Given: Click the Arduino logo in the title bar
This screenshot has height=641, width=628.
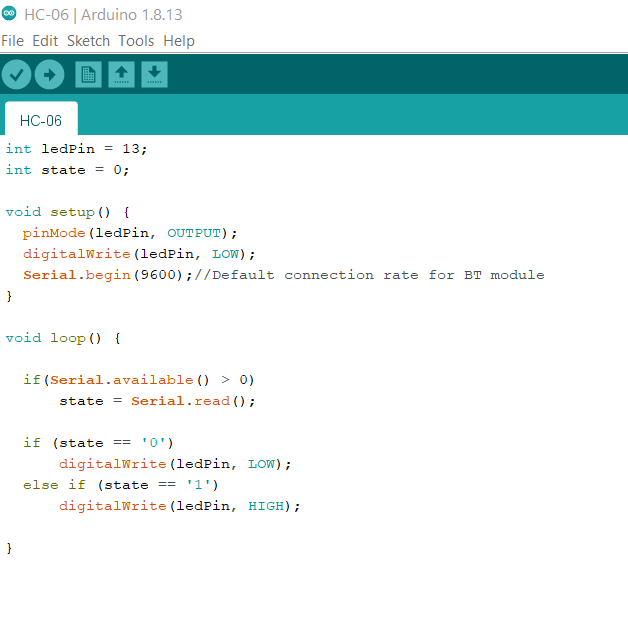Looking at the screenshot, I should (x=9, y=13).
